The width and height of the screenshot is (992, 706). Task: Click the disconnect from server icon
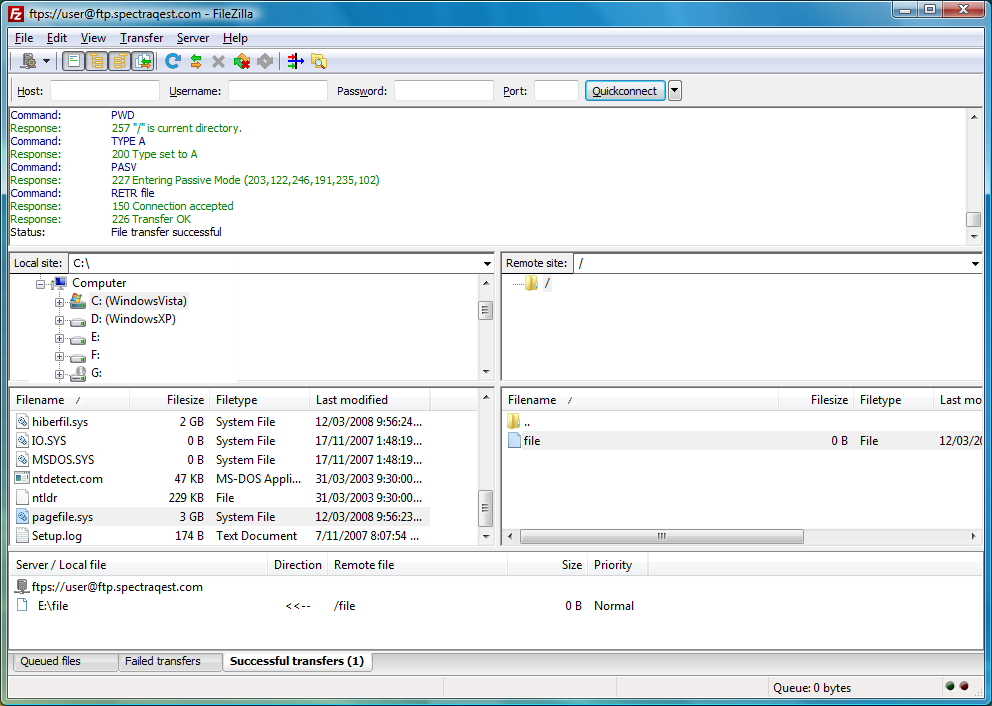tap(242, 62)
